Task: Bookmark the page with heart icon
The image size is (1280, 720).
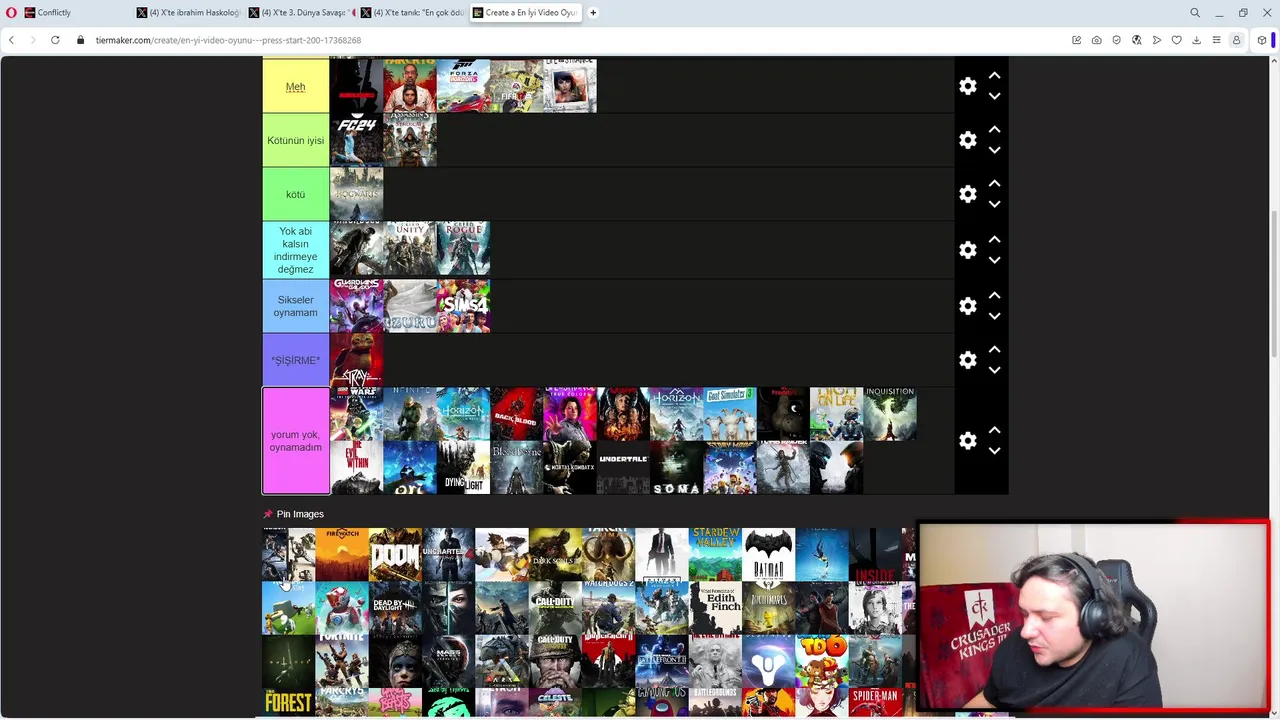Action: 1176,40
